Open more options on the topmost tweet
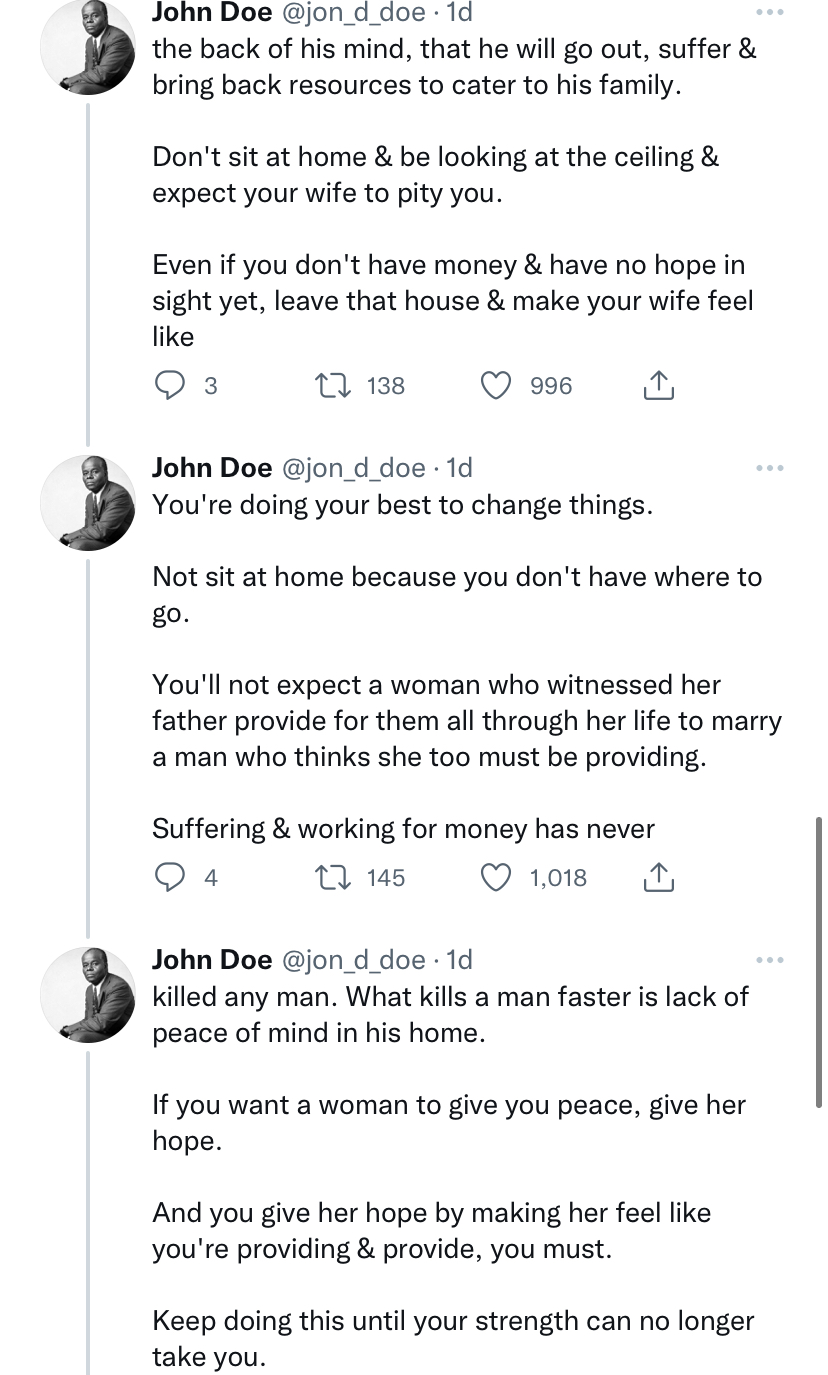The width and height of the screenshot is (828, 1375). point(768,13)
